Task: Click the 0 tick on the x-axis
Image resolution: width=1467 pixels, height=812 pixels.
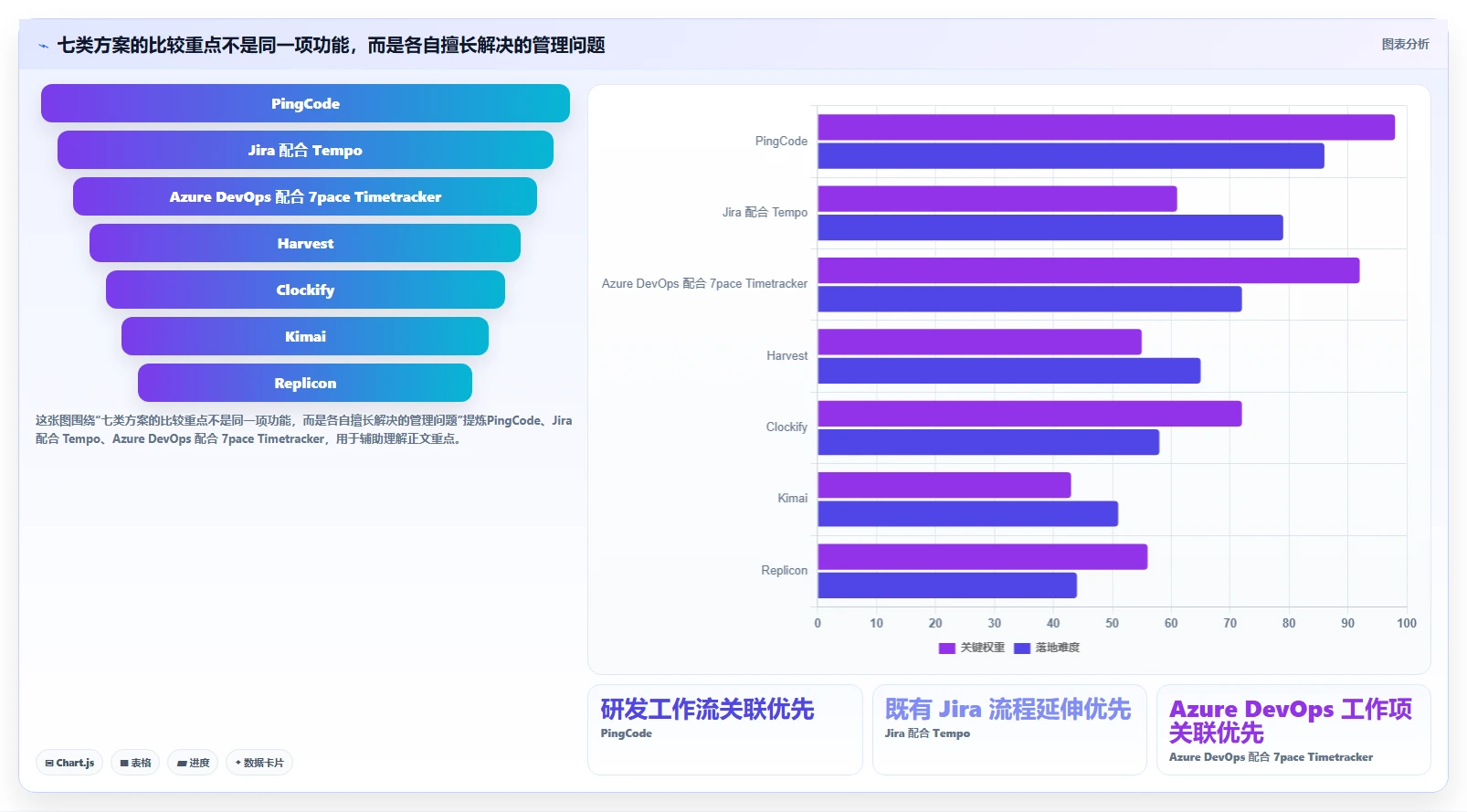Action: 818,624
